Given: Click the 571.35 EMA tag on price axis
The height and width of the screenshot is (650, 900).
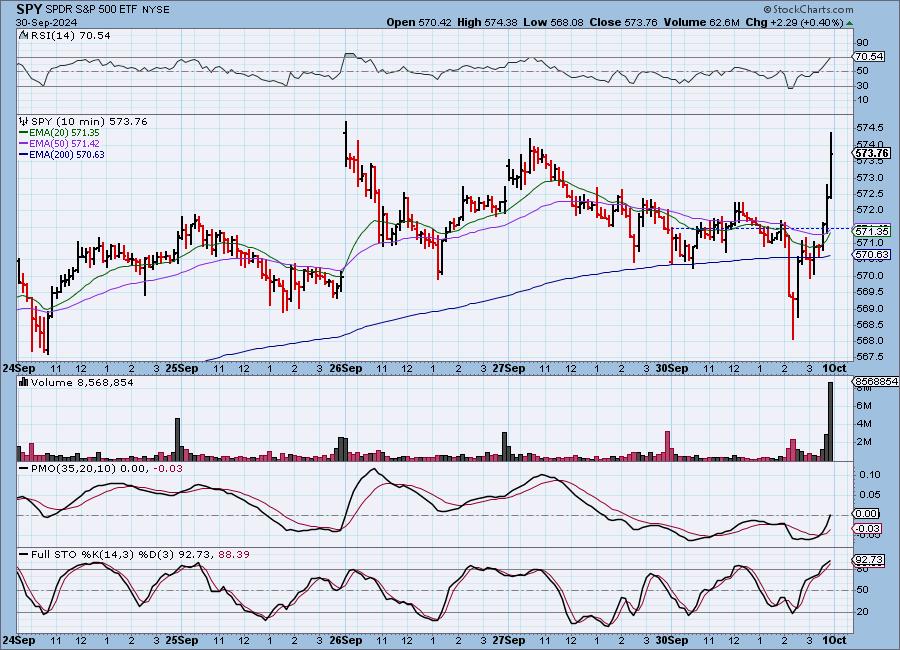Looking at the screenshot, I should 872,231.
